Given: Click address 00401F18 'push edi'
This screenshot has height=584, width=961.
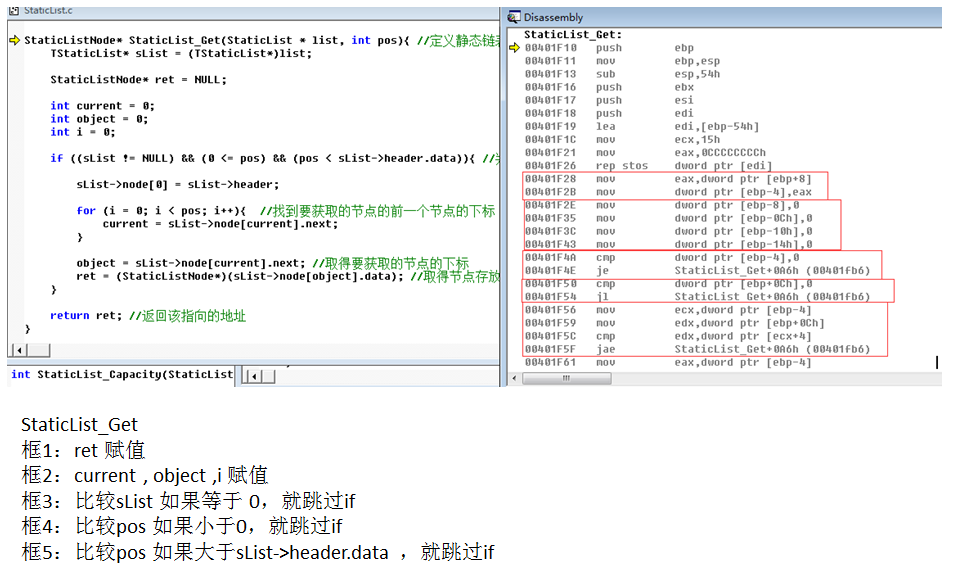Looking at the screenshot, I should click(609, 113).
